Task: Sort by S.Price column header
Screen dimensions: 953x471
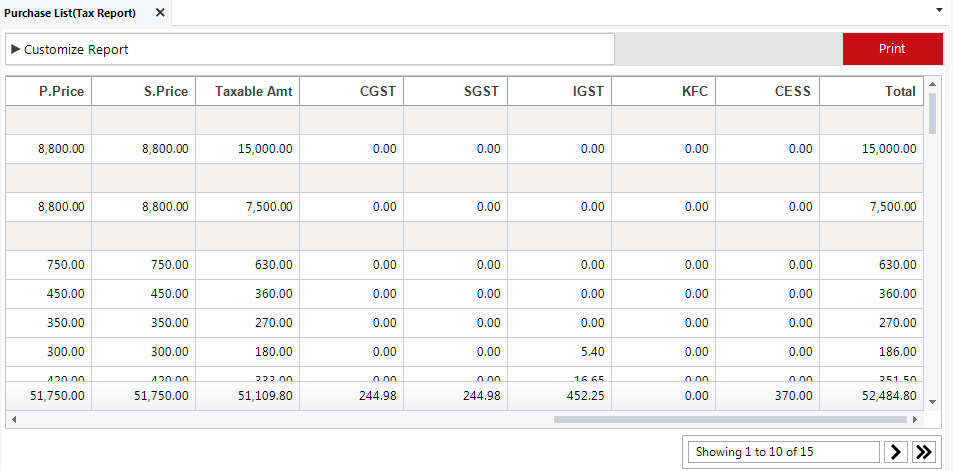Action: click(x=143, y=91)
